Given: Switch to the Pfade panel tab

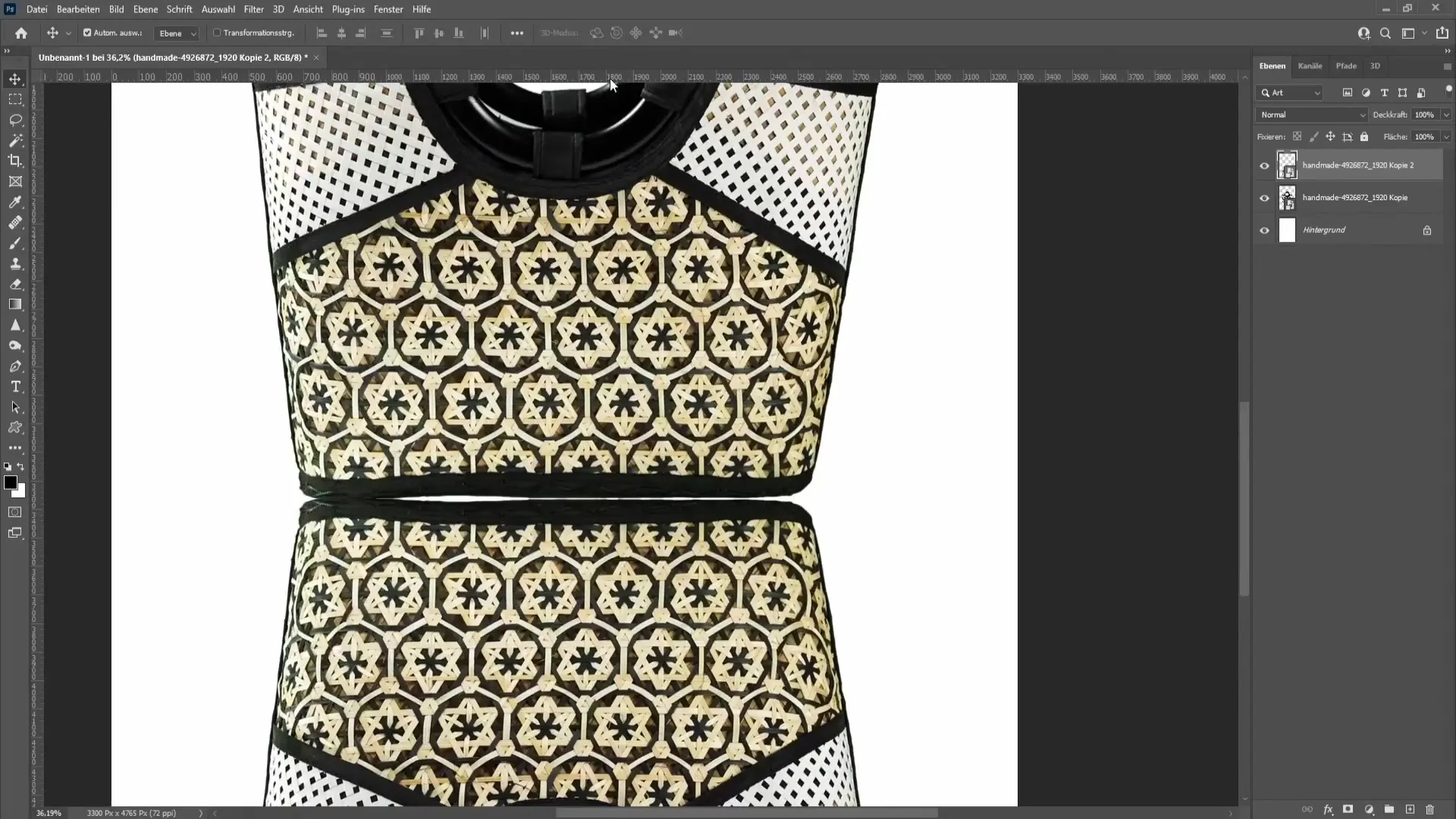Looking at the screenshot, I should [1346, 65].
